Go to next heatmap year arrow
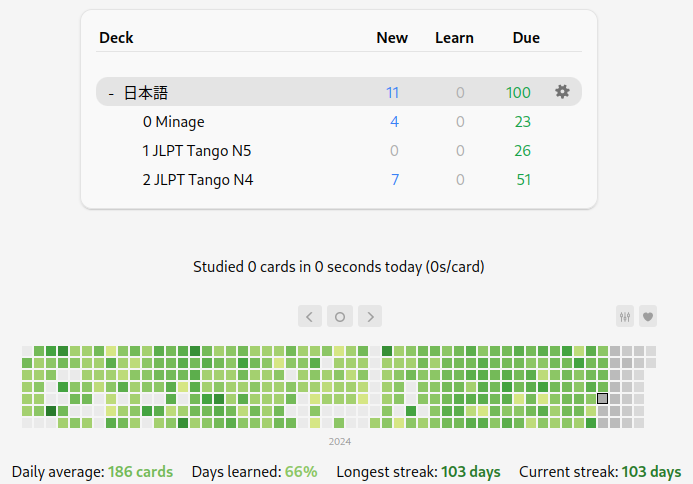This screenshot has width=693, height=484. pos(370,316)
